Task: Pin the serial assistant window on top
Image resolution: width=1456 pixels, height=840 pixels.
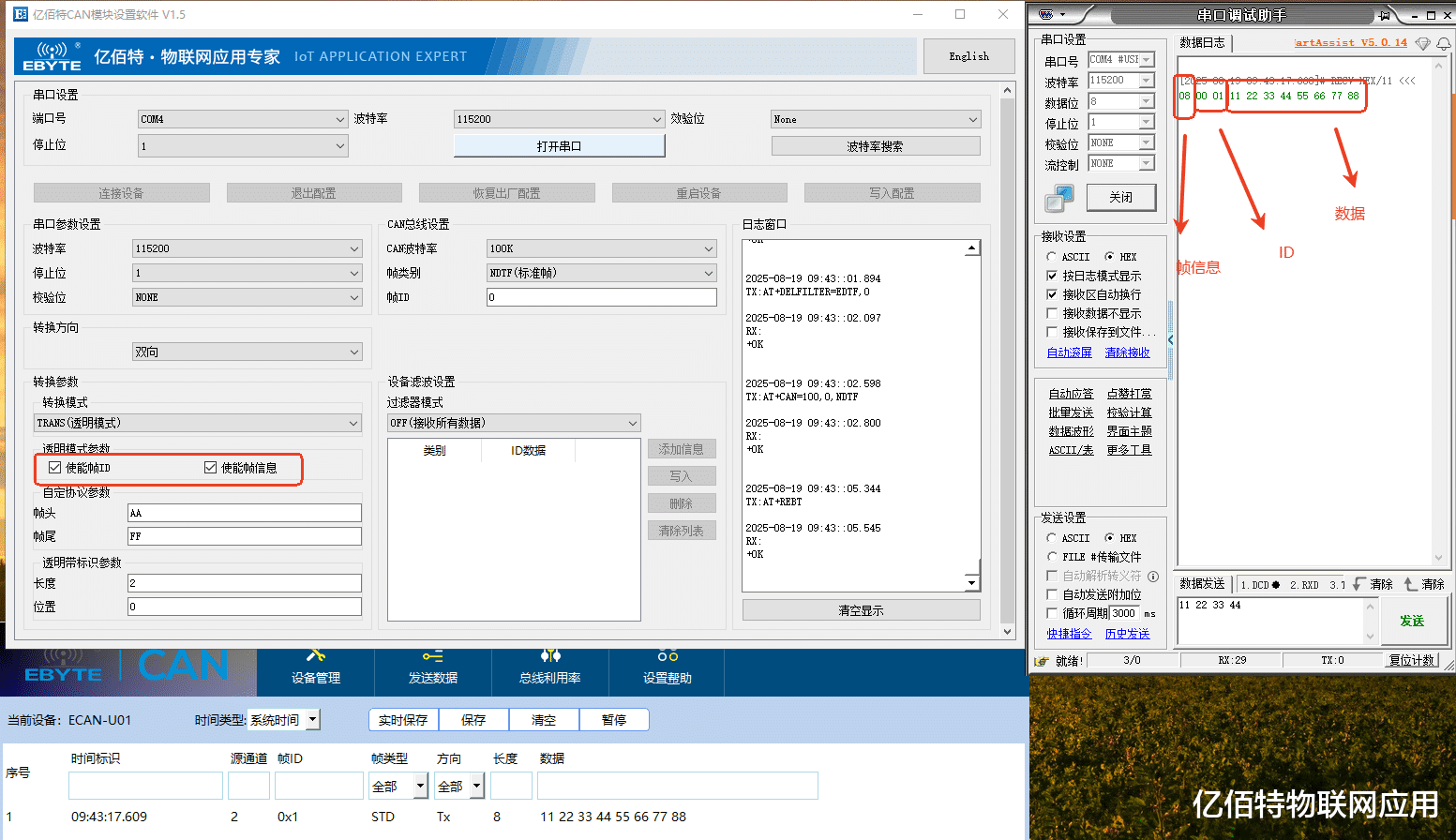Action: pos(1384,15)
